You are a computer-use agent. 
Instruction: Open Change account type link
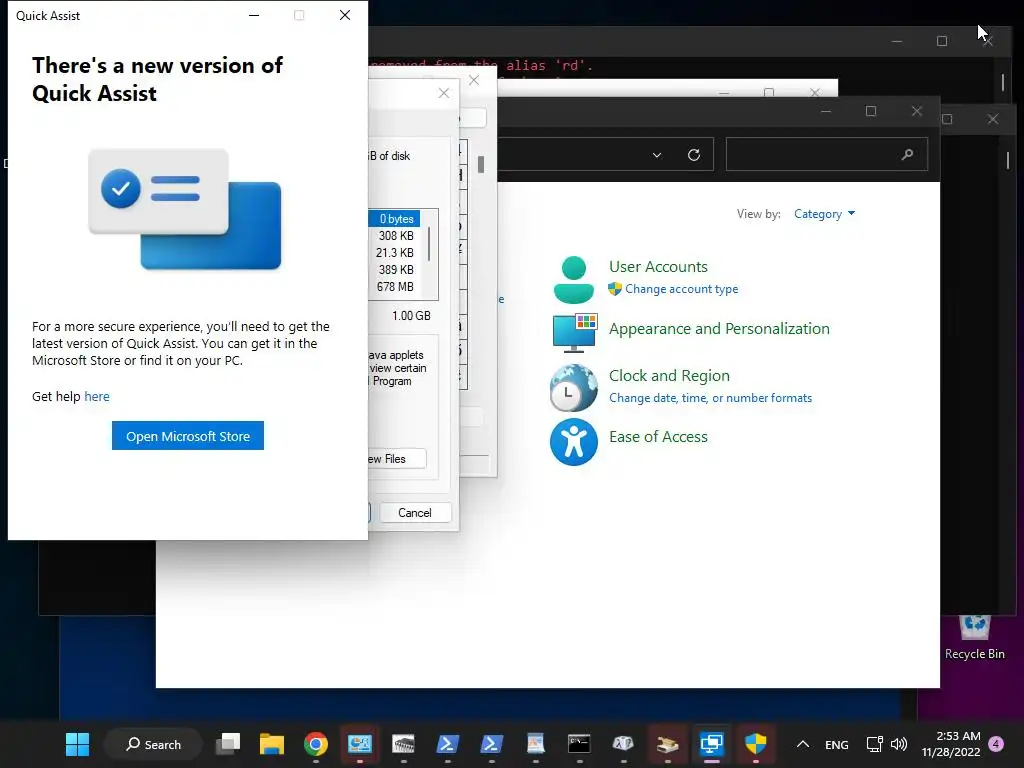pos(681,289)
